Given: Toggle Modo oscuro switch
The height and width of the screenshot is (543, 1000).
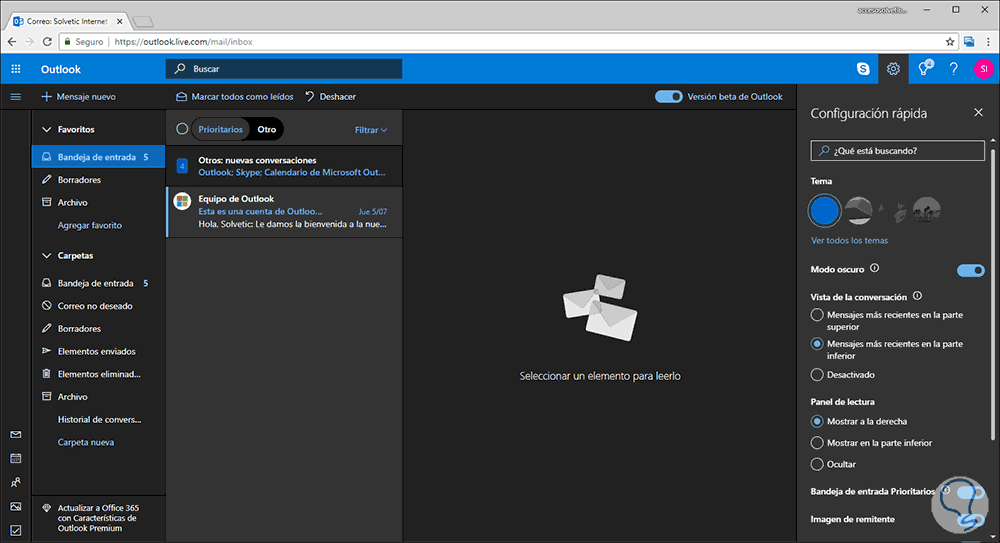Looking at the screenshot, I should pos(971,271).
